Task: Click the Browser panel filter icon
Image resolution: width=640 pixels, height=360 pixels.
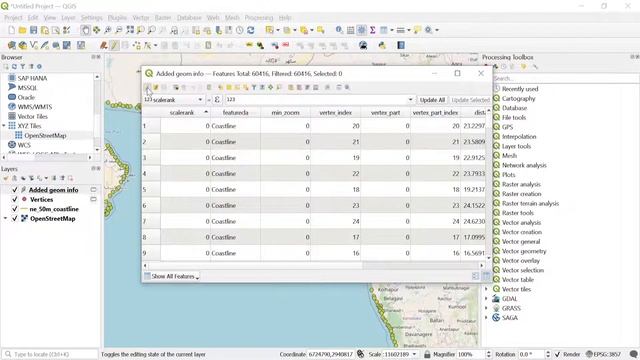Action: (22, 67)
